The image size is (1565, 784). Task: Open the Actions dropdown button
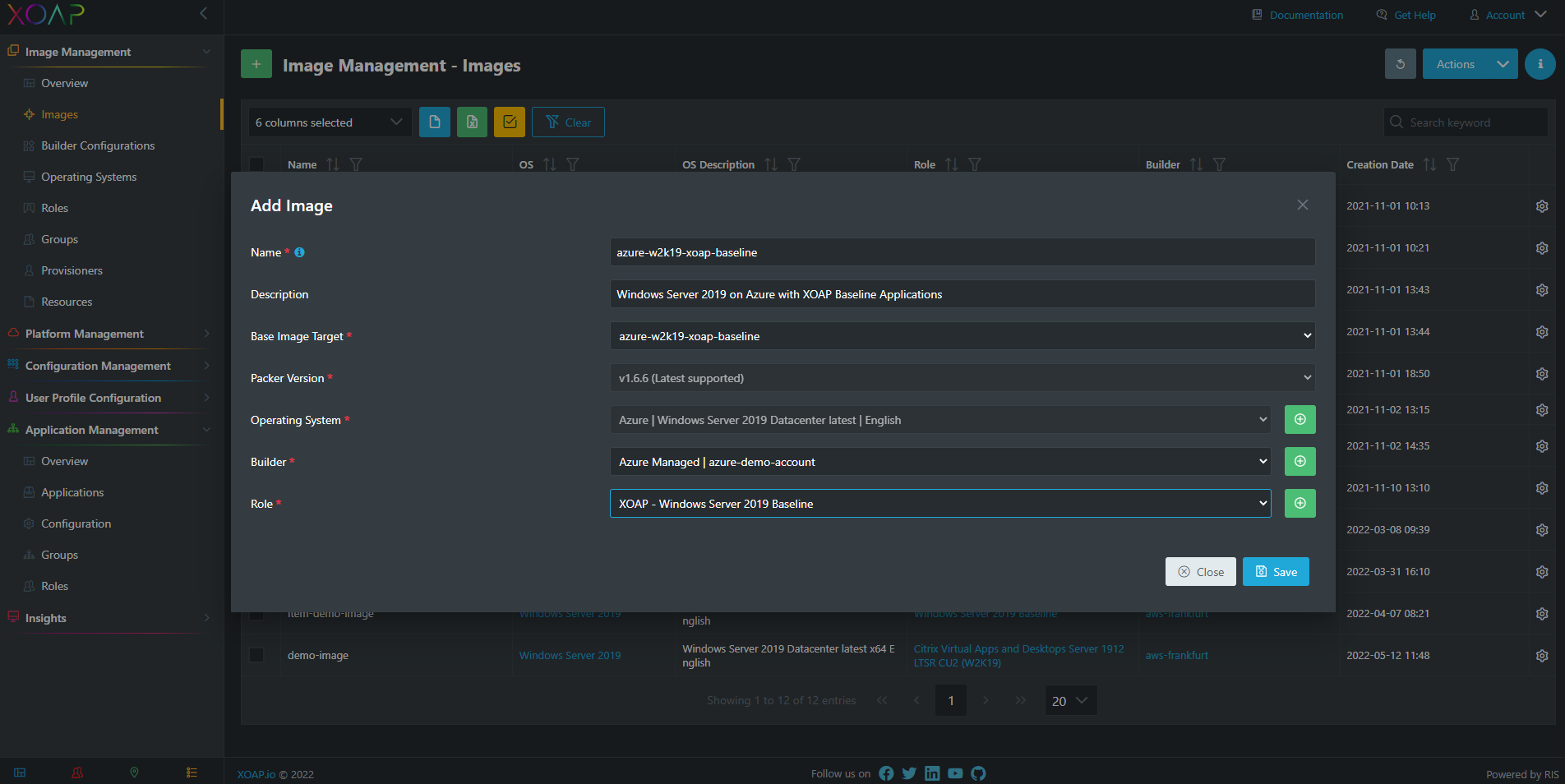(x=1469, y=64)
